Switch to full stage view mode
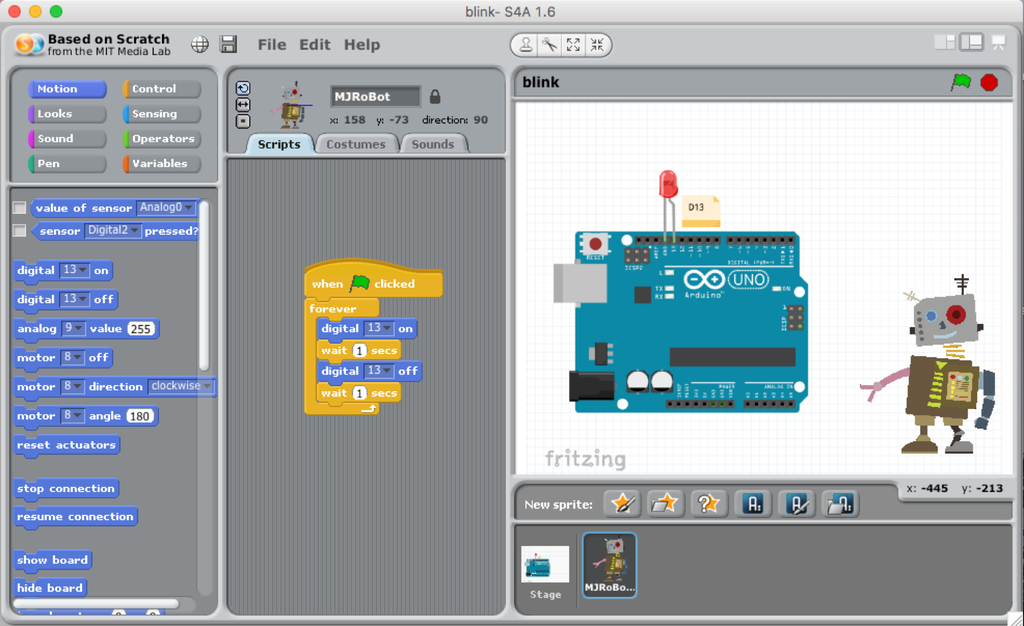Viewport: 1024px width, 626px height. point(971,42)
